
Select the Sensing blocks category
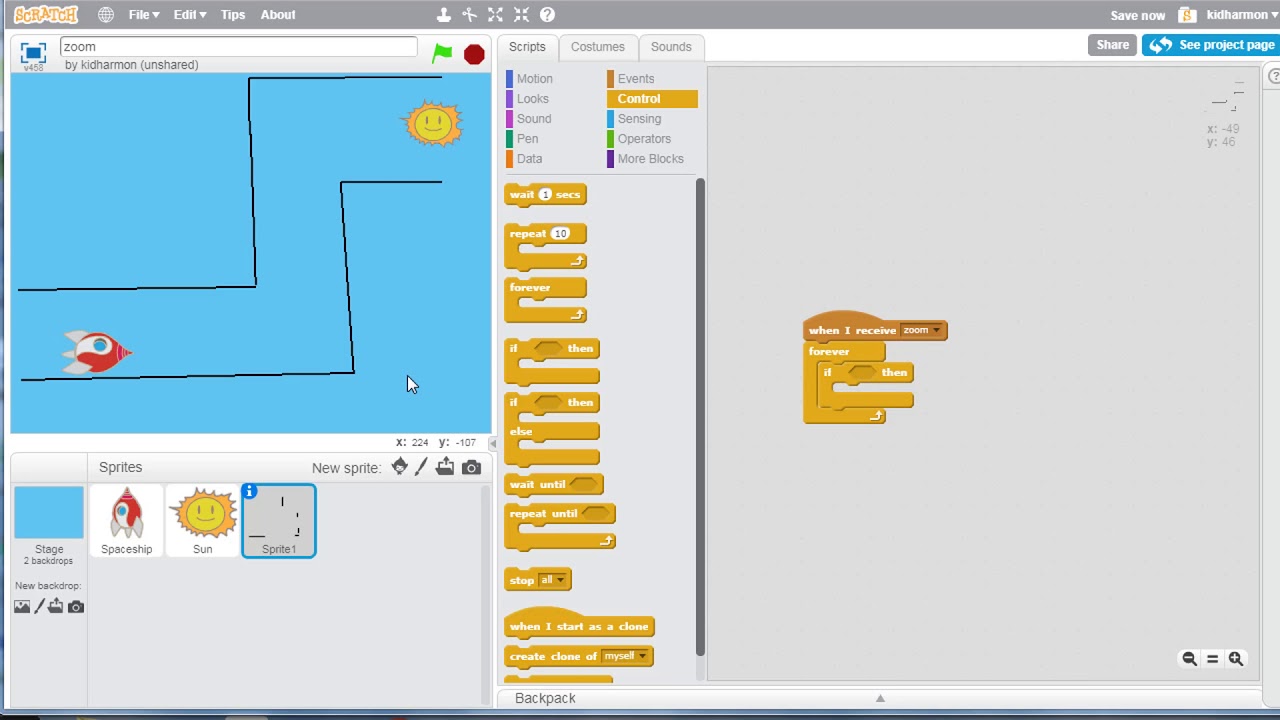tap(639, 119)
